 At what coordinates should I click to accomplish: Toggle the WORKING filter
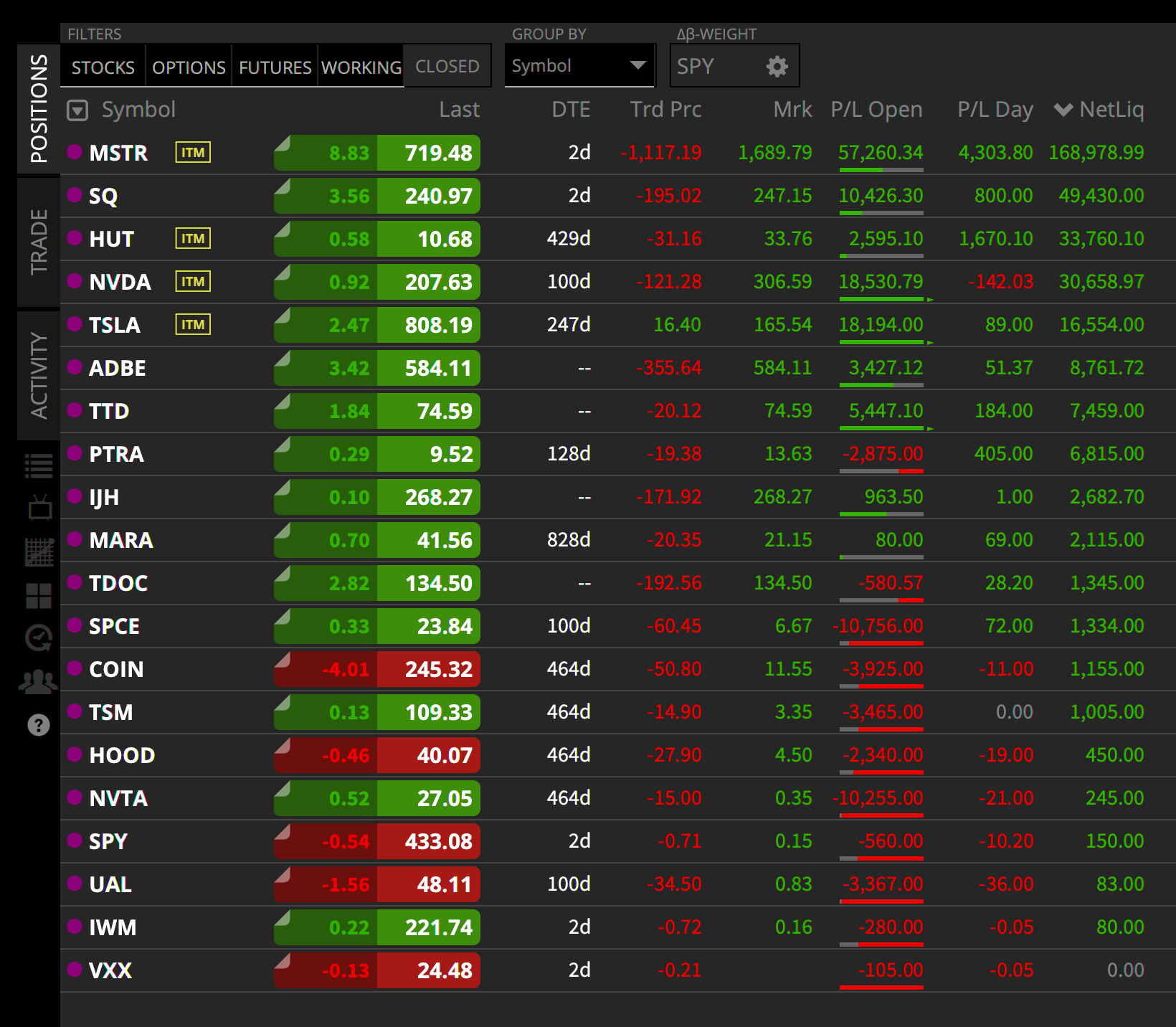click(x=361, y=67)
